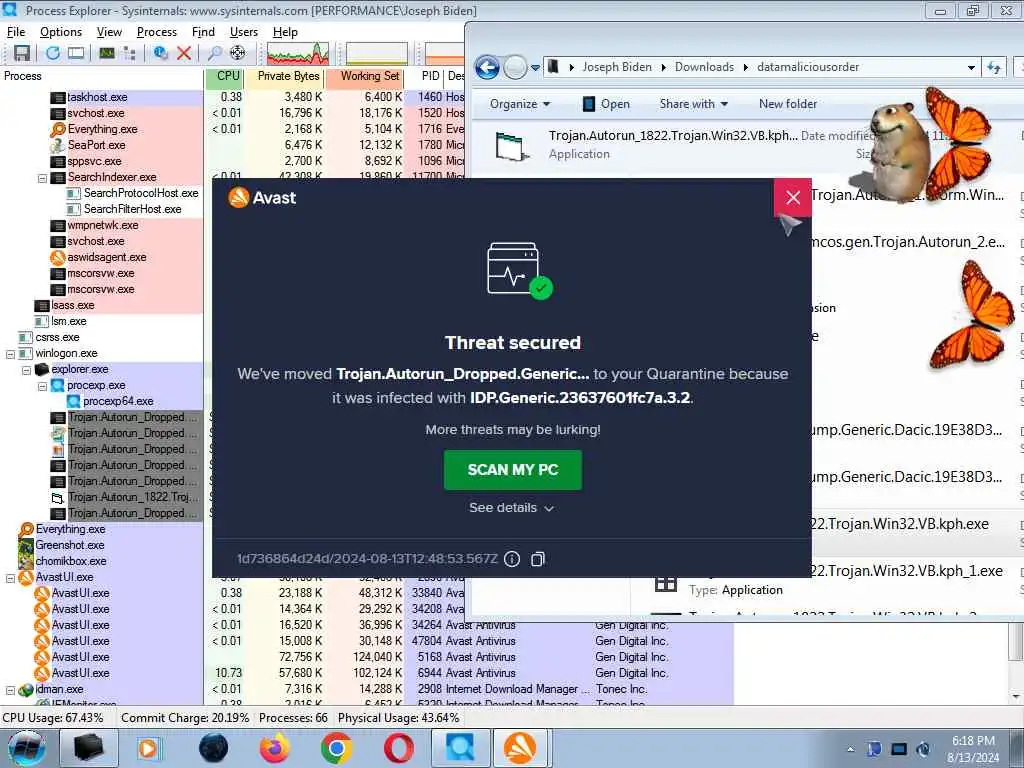Viewport: 1024px width, 768px height.
Task: Open the process Properties toolbar icon
Action: coord(160,53)
